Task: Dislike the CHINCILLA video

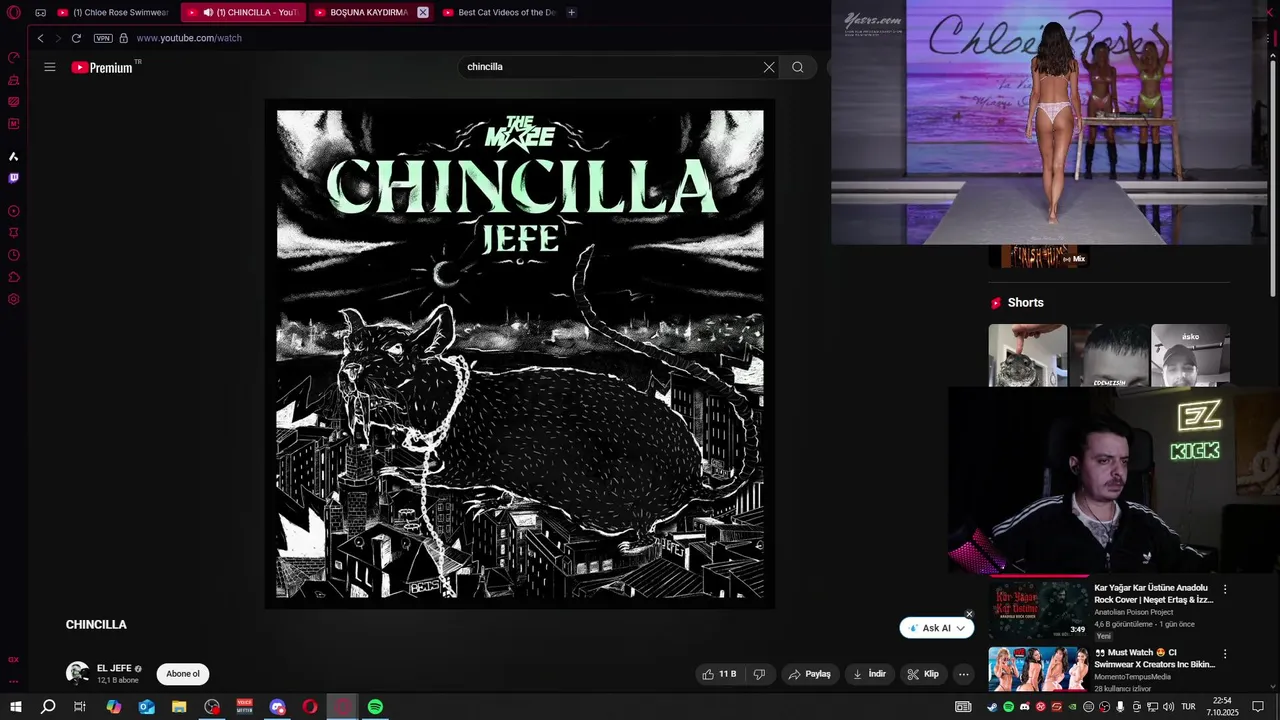Action: pos(759,674)
